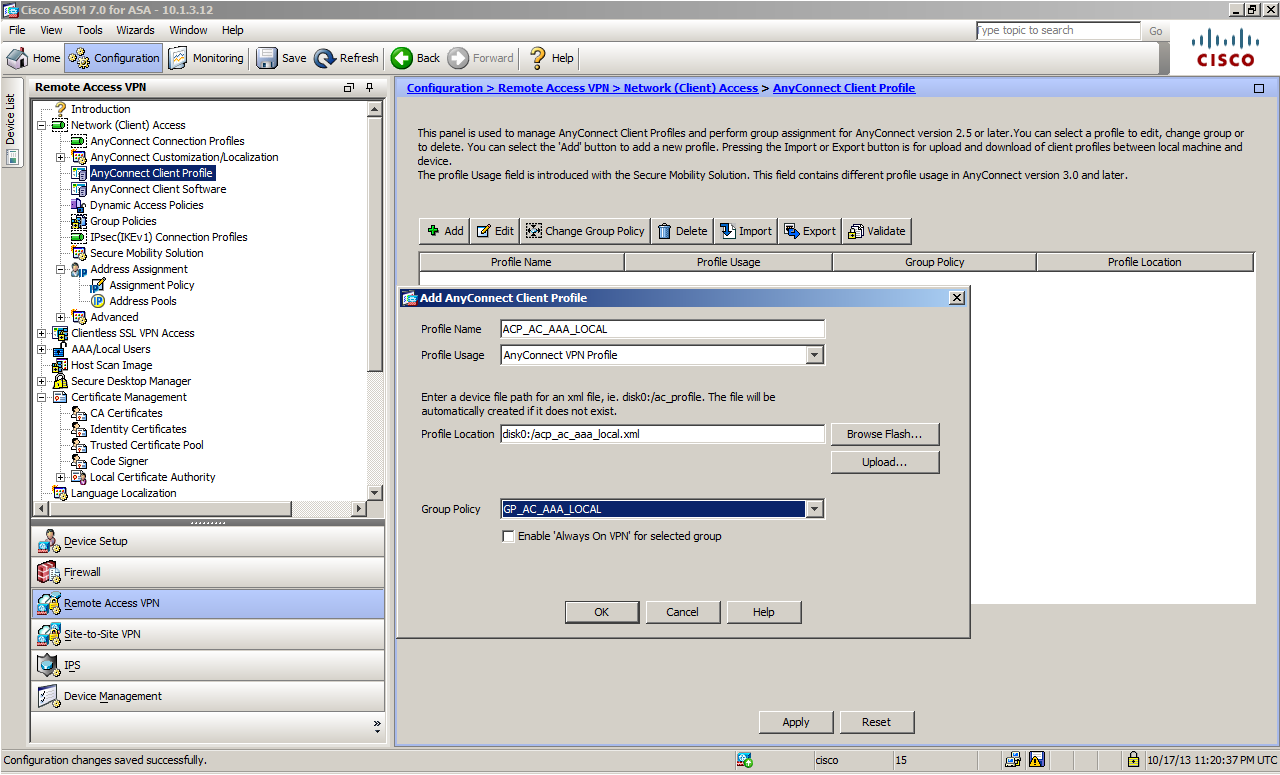Validate the client profile

pyautogui.click(x=877, y=231)
